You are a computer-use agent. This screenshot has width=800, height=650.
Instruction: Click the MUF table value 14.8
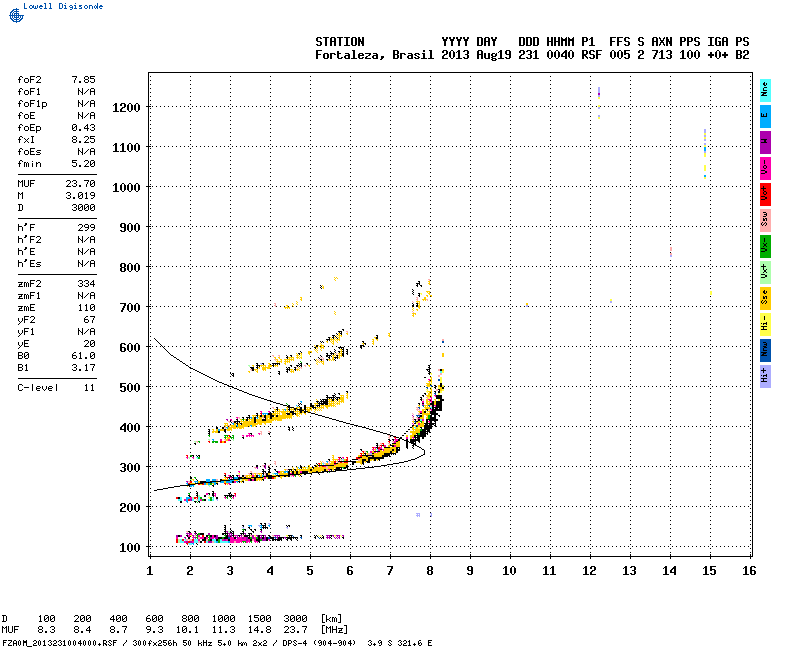coord(260,630)
